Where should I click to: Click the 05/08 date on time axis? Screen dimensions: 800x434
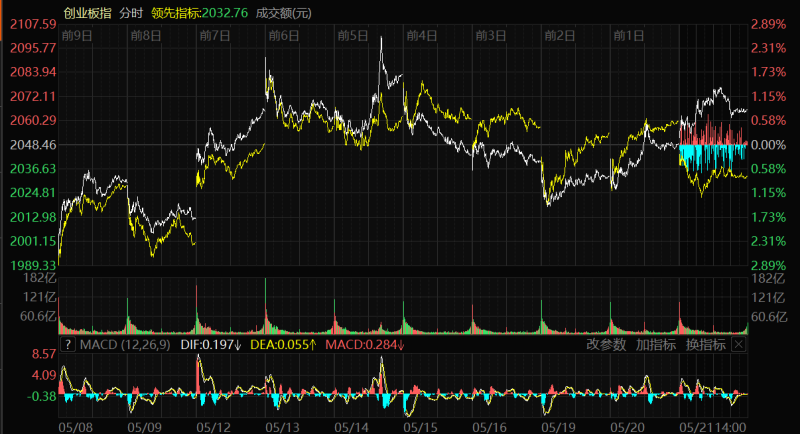pos(76,427)
